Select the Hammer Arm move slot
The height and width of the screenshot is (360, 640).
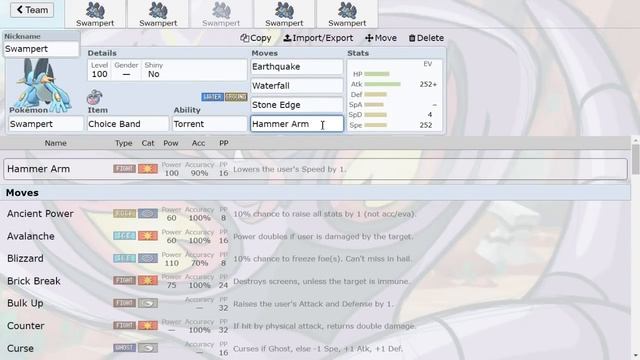click(x=297, y=124)
